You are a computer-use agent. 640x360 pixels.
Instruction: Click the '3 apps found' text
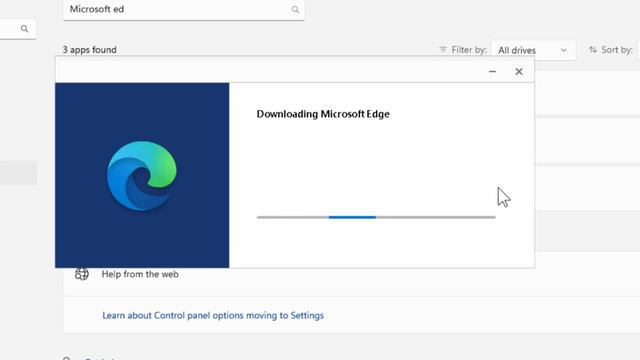89,50
